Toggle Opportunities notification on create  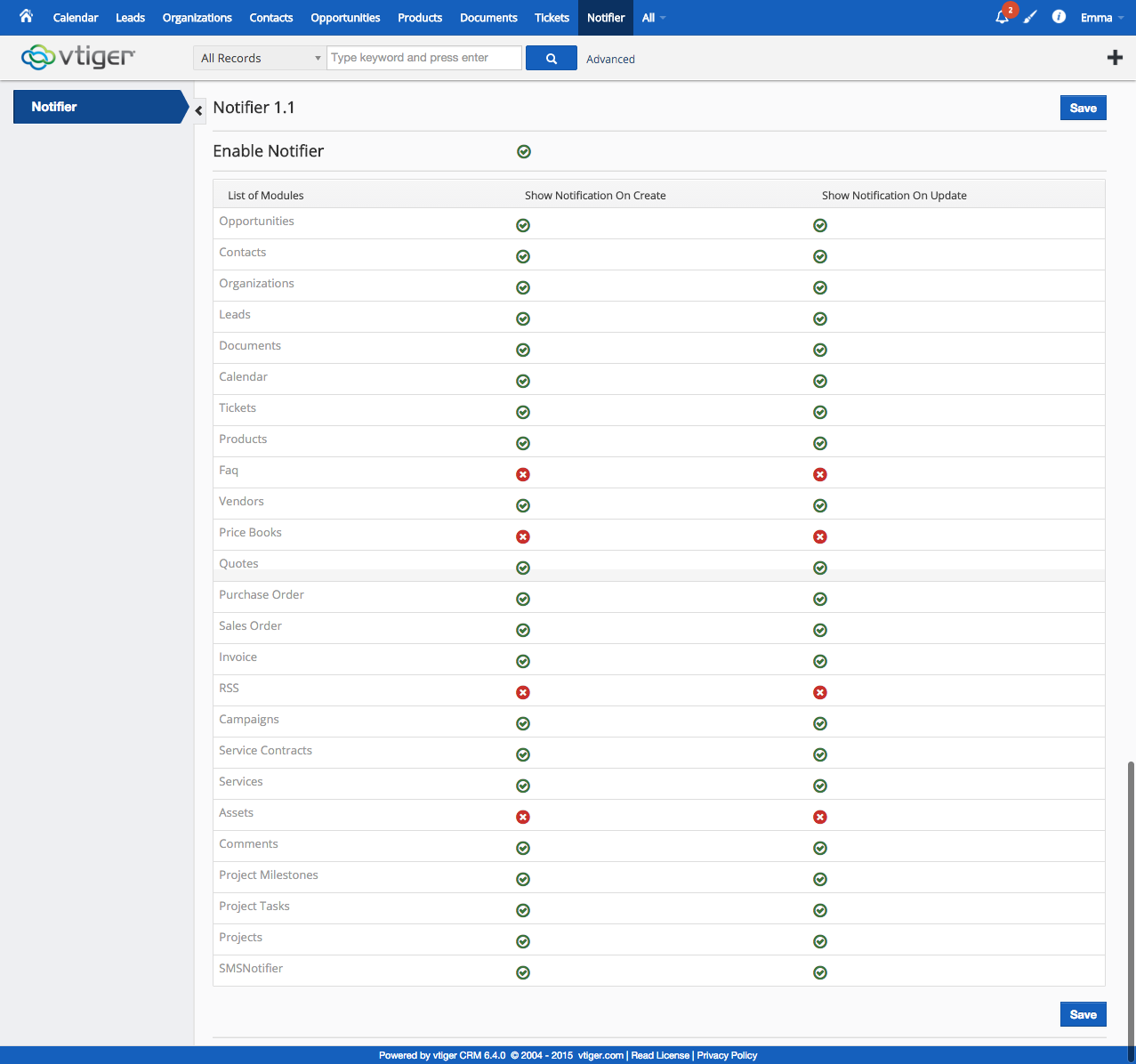coord(523,226)
